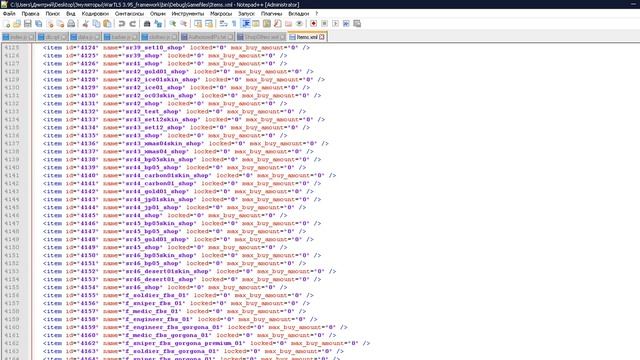640x360 pixels.
Task: Click the Paste toolbar icon
Action: (x=107, y=24)
